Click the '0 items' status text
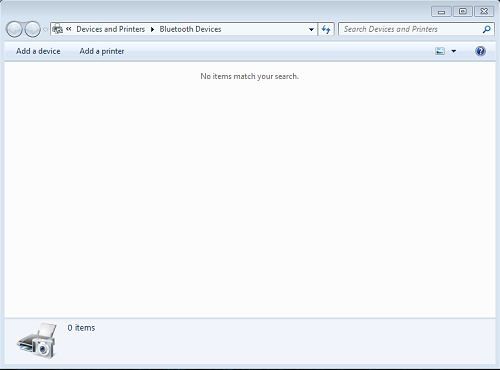Screen dimensions: 500x370 [x=81, y=328]
